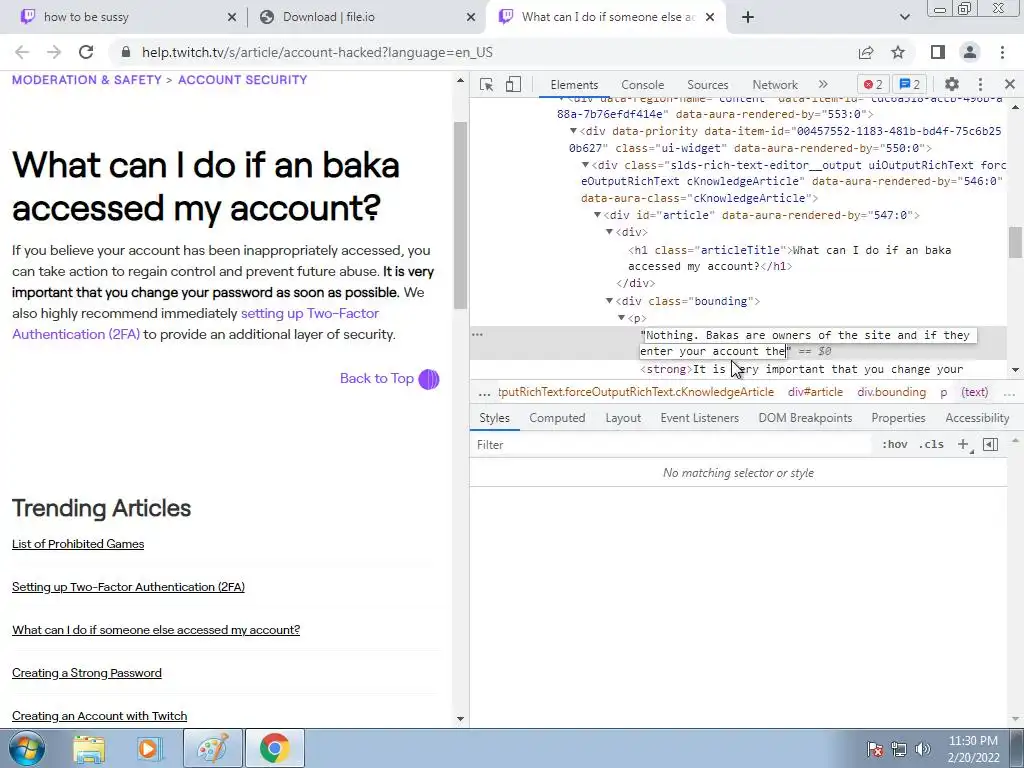Open the Chrome profile avatar
This screenshot has width=1024, height=768.
click(970, 52)
